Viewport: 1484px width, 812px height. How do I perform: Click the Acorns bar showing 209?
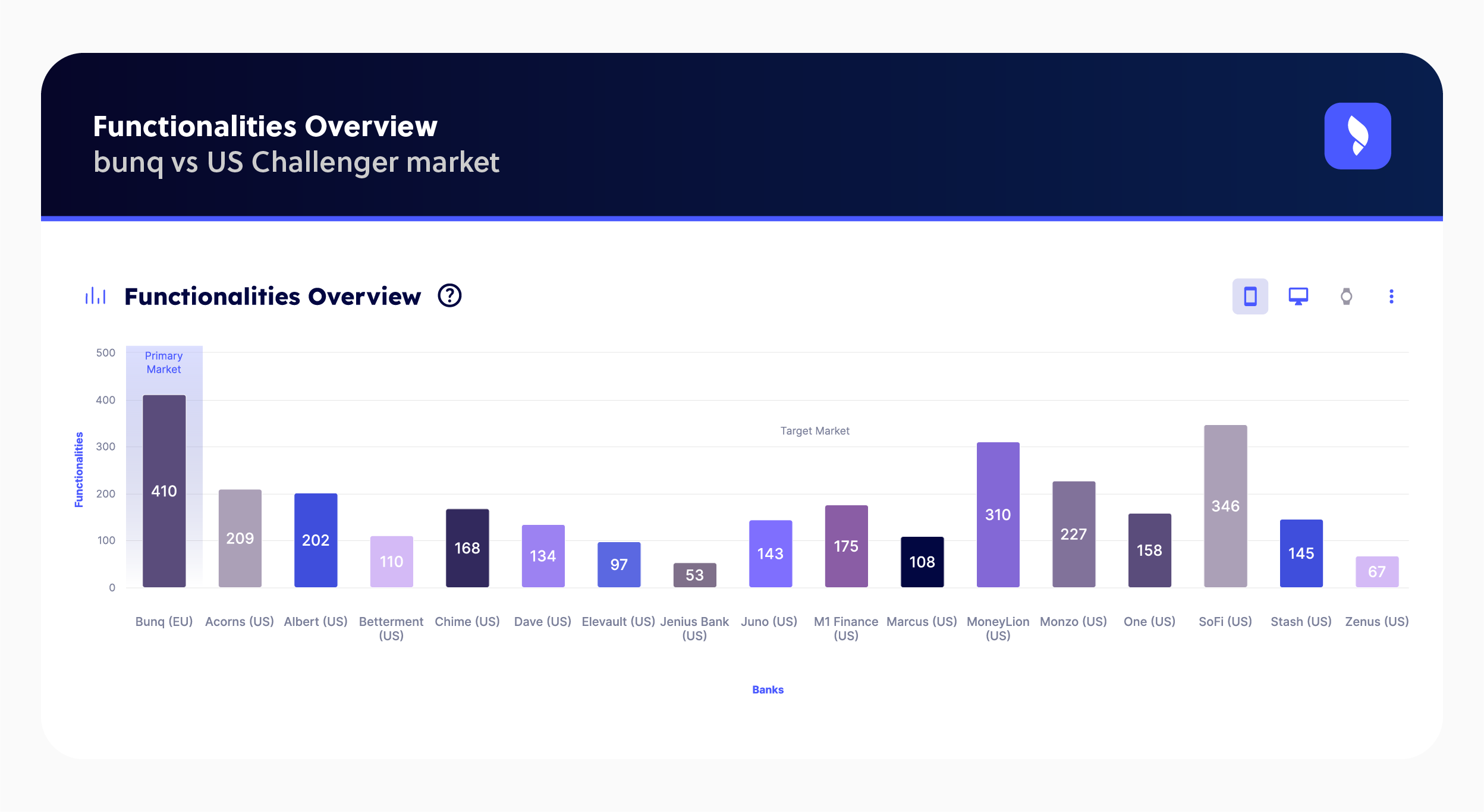pos(240,539)
